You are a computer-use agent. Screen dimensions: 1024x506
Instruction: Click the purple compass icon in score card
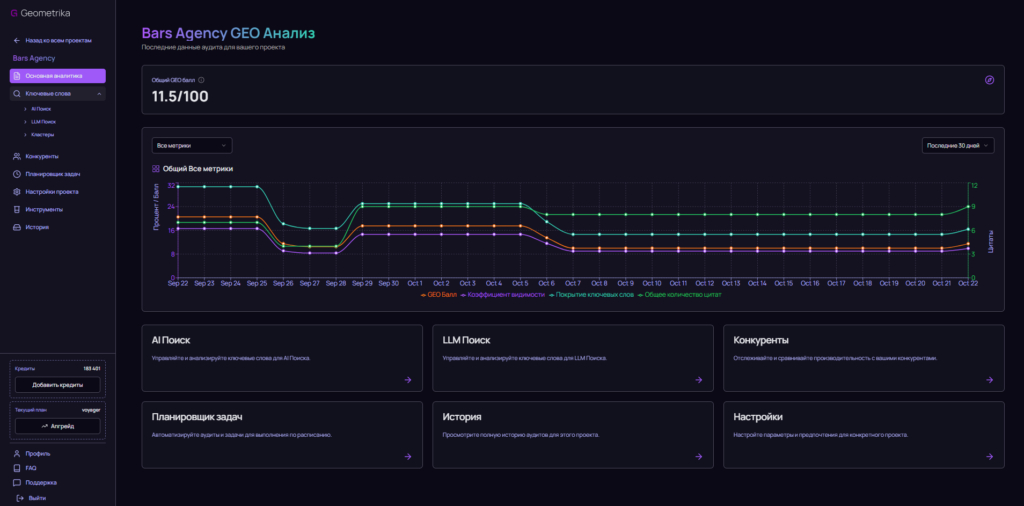click(x=989, y=80)
